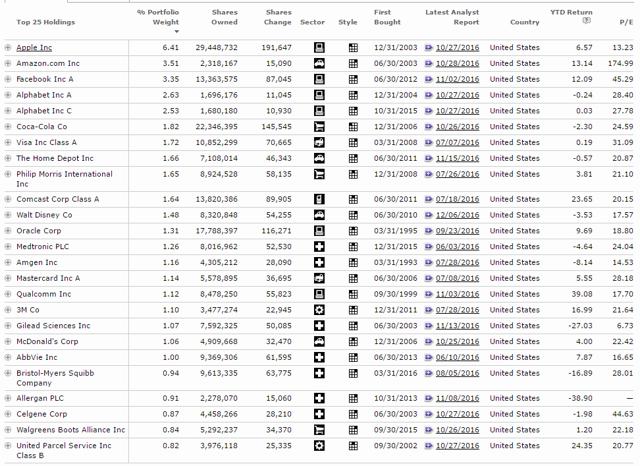
Task: Click Comcast Corp Class A sector icon
Action: click(x=319, y=200)
